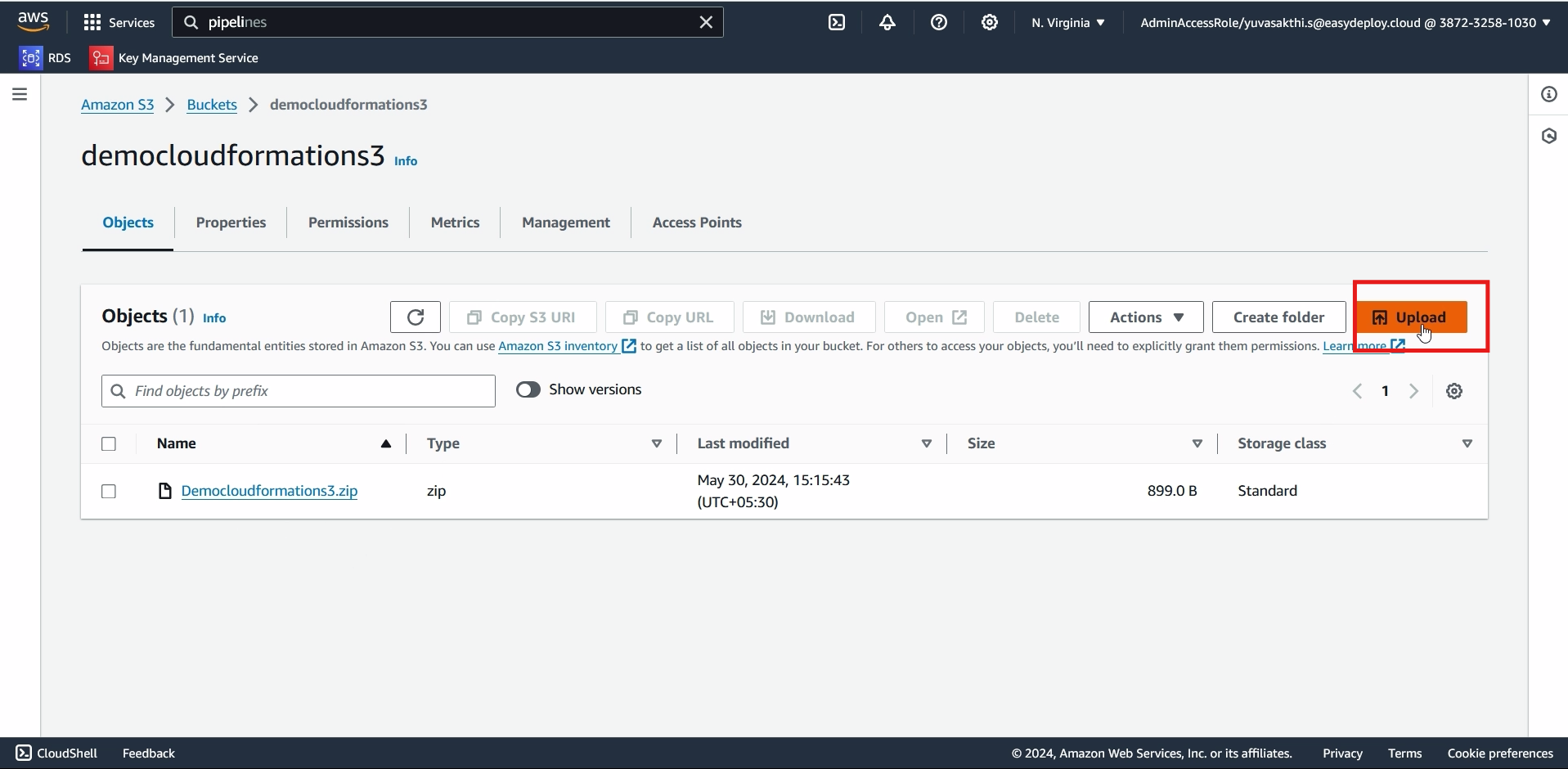Click Create folder
This screenshot has height=769, width=1568.
[x=1278, y=317]
